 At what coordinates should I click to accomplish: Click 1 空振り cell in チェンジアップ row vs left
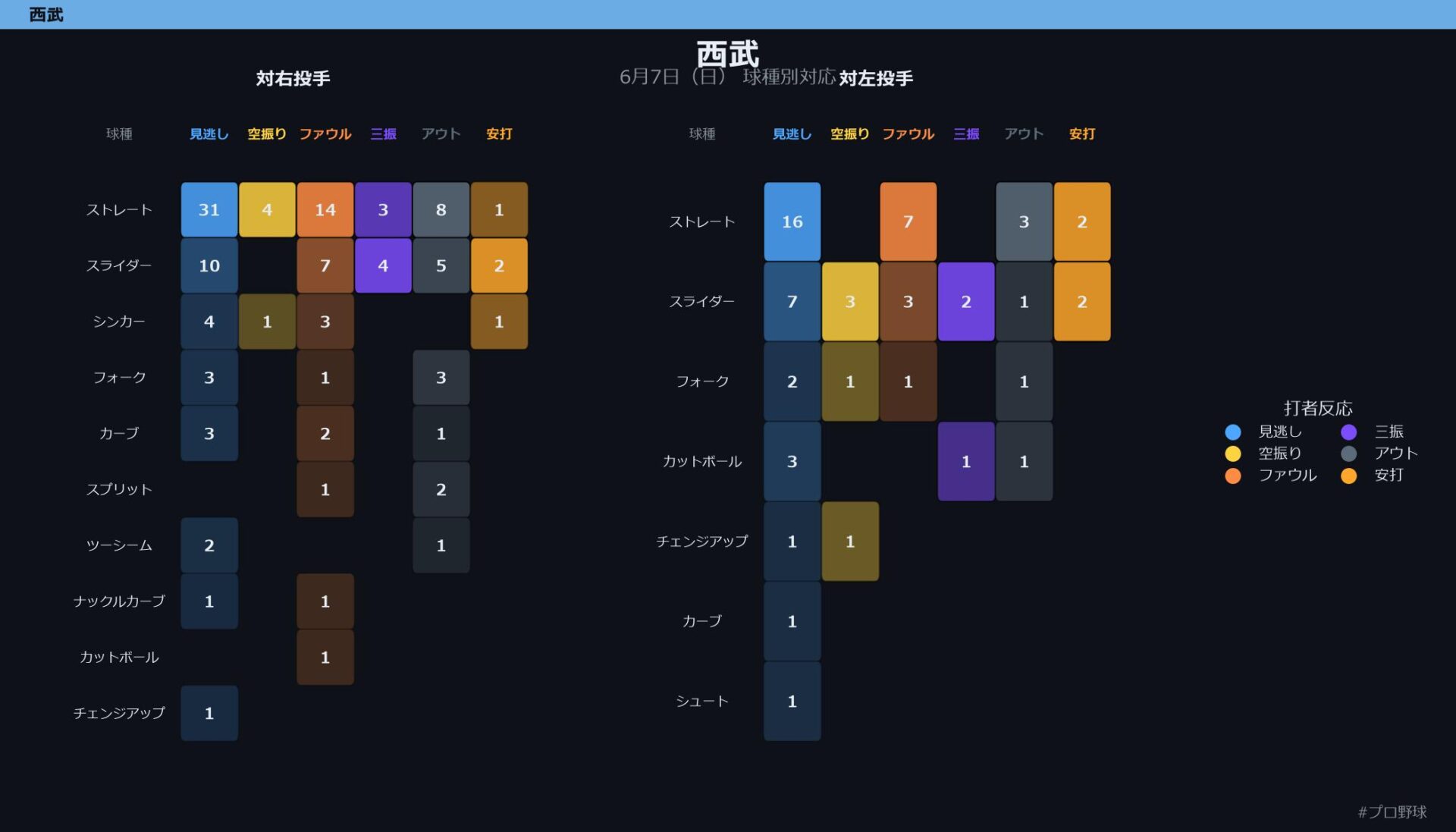coord(850,542)
